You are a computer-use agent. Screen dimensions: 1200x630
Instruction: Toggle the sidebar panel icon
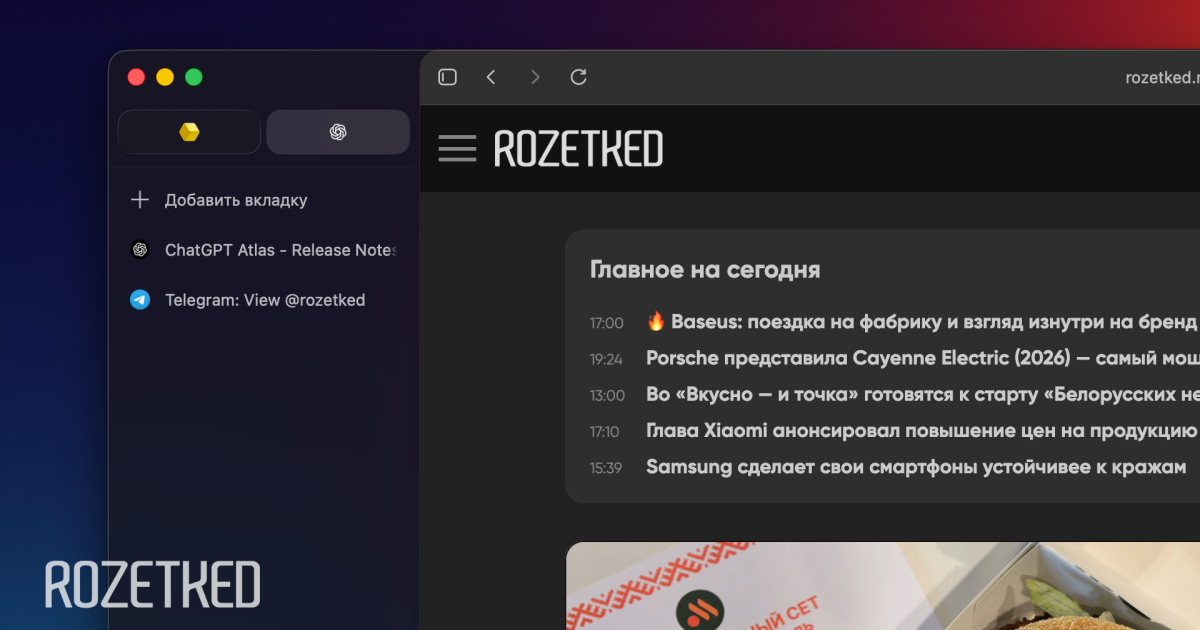point(448,77)
